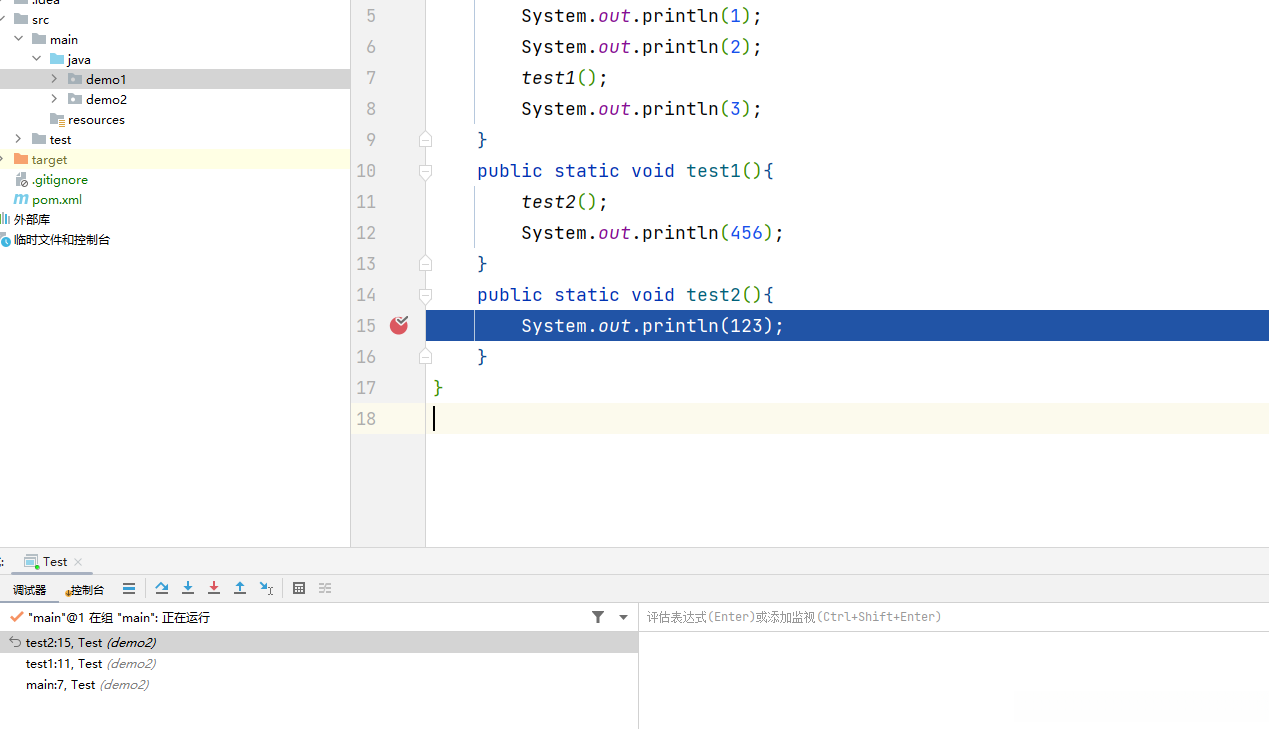
Task: Click the Step Over debug icon
Action: coord(162,589)
